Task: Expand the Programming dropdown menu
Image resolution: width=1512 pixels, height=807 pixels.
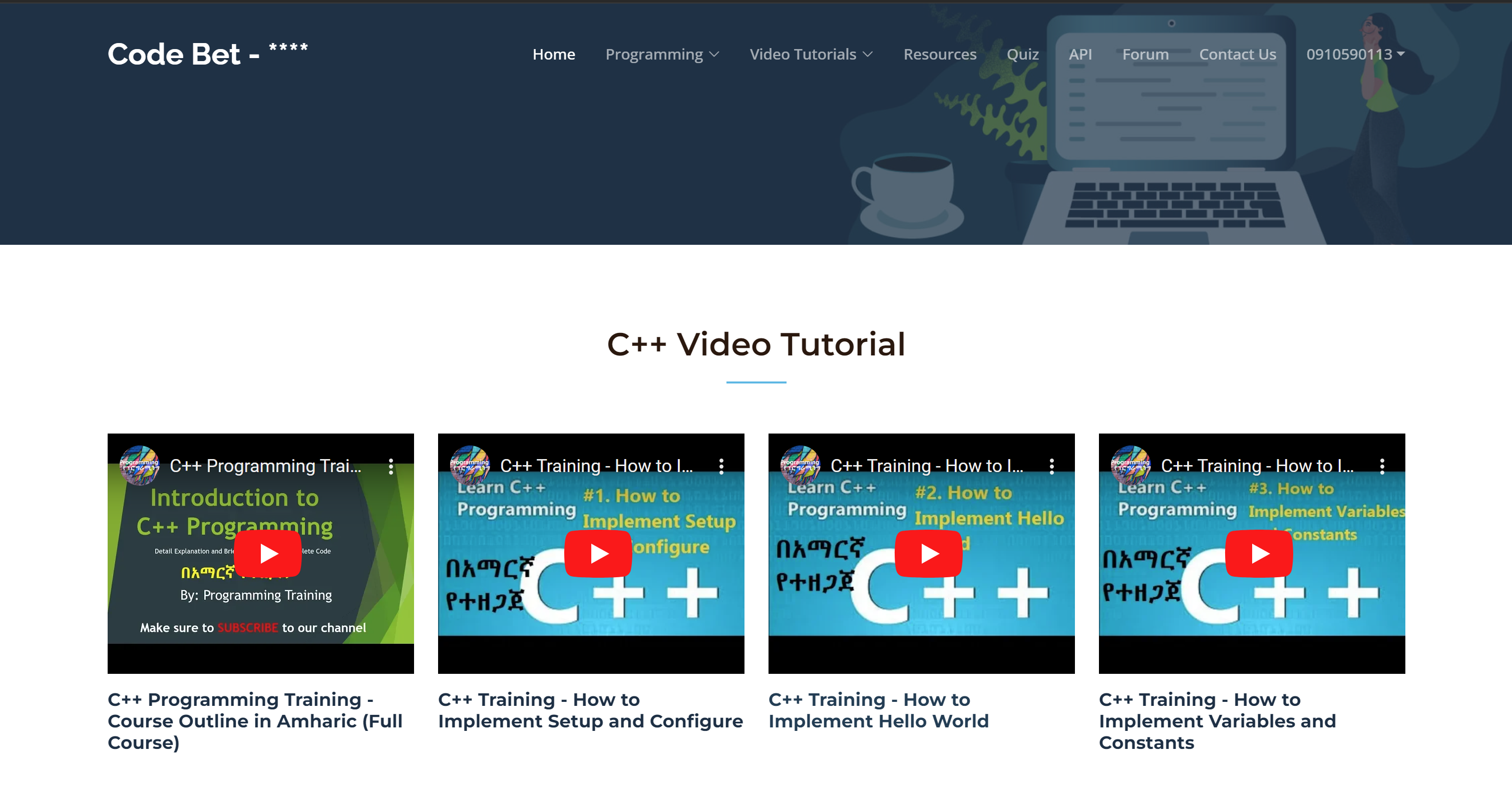Action: [661, 54]
